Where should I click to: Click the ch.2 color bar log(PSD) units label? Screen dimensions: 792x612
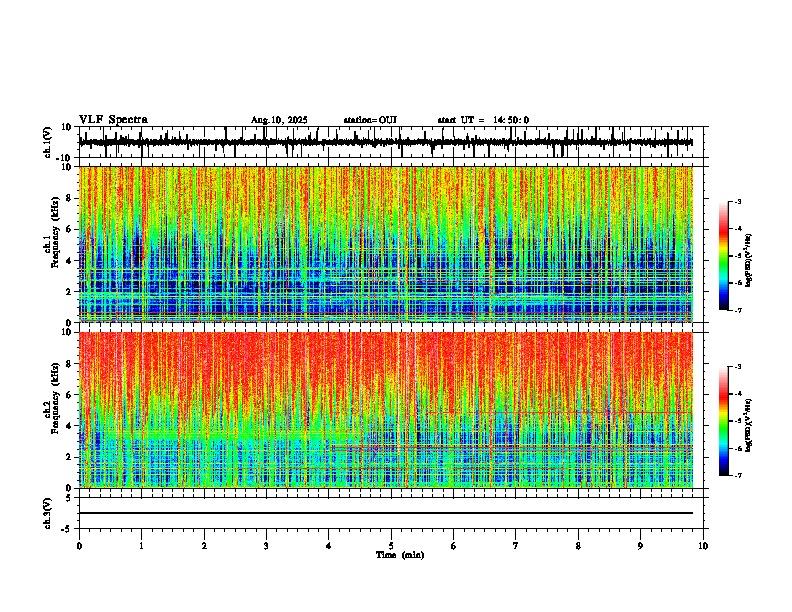(749, 426)
